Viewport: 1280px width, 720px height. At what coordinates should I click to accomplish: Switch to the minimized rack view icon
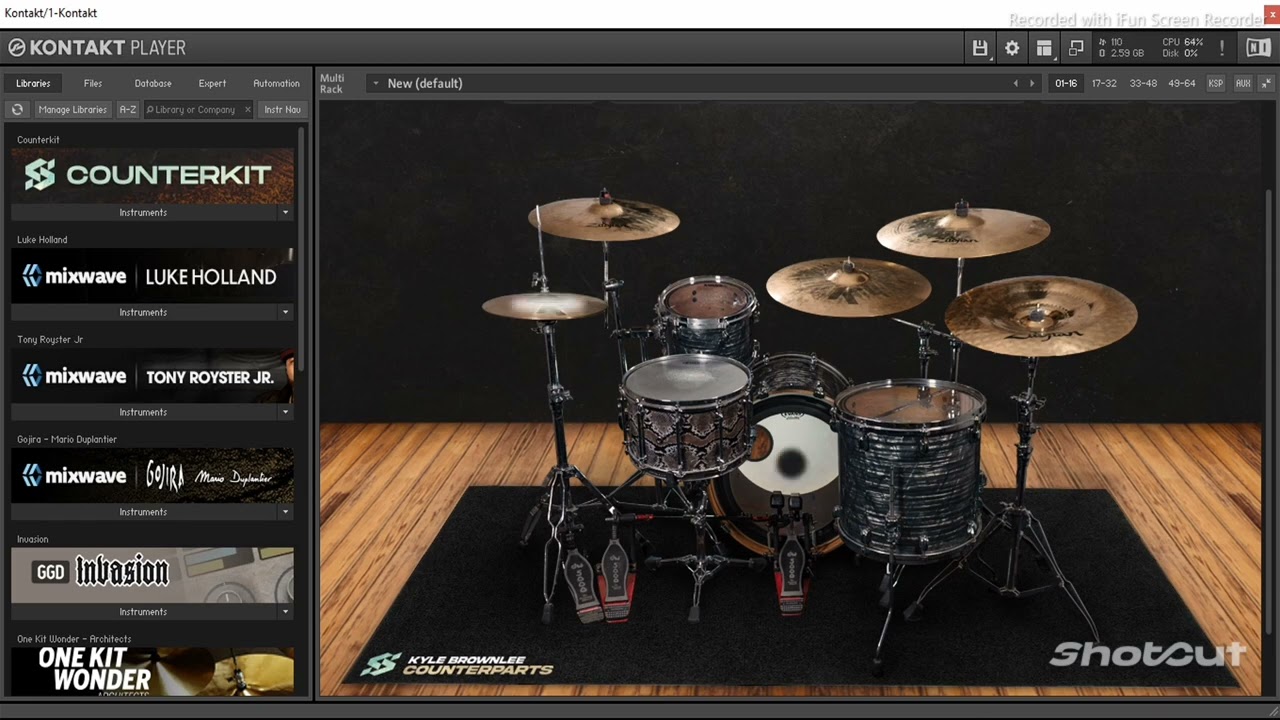click(x=1076, y=48)
